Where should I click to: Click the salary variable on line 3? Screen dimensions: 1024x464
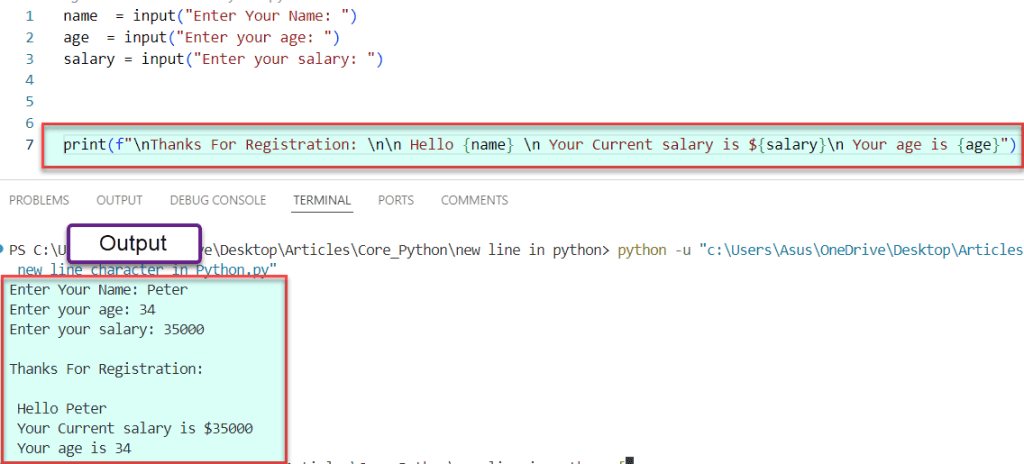pos(87,59)
